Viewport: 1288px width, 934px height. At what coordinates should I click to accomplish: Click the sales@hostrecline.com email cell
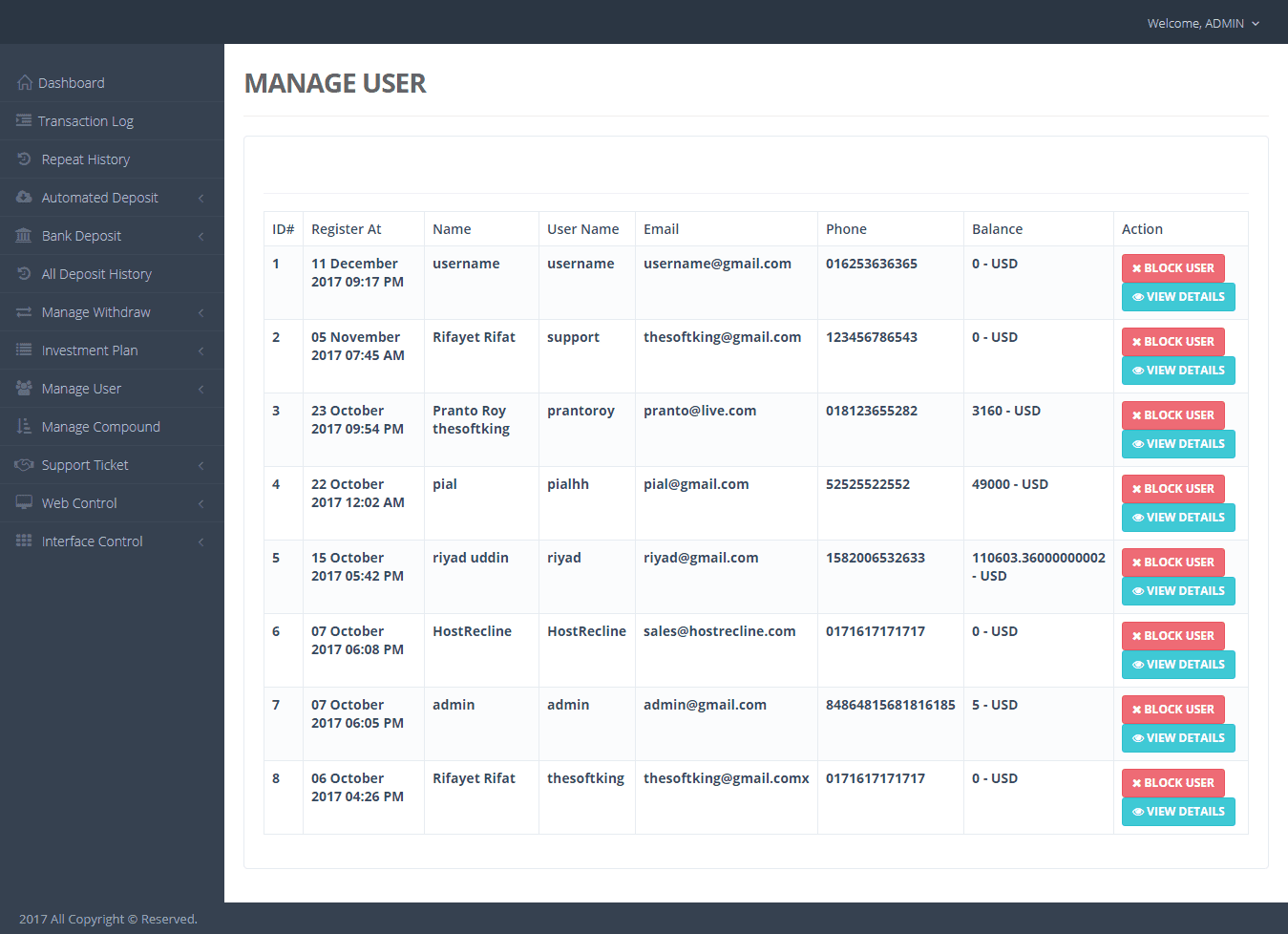(719, 631)
